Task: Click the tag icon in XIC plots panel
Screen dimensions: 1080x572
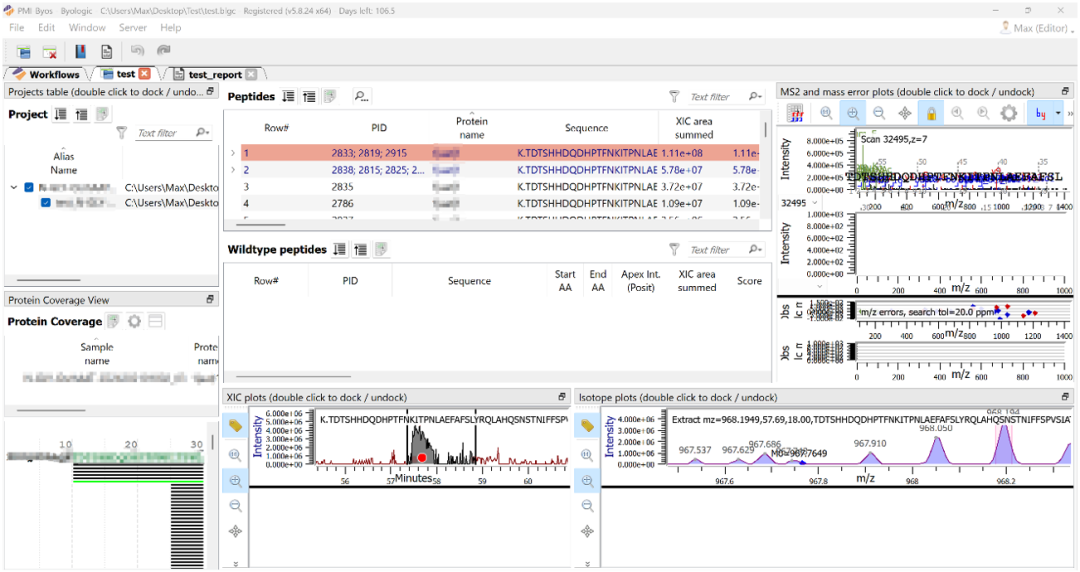Action: (x=235, y=426)
